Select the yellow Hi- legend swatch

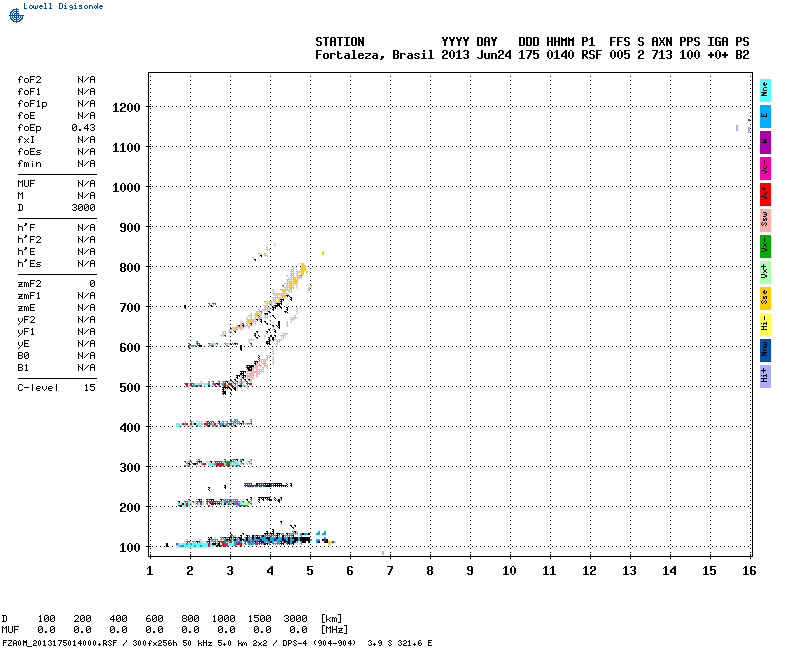765,324
